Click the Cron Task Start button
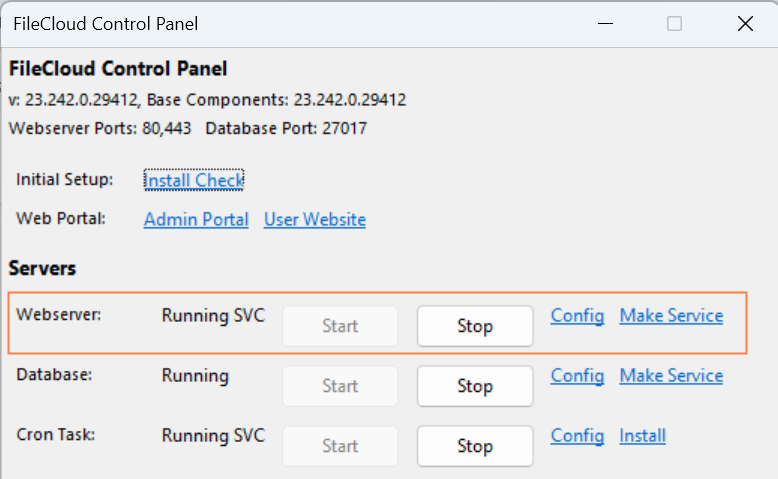This screenshot has width=778, height=479. (x=340, y=446)
